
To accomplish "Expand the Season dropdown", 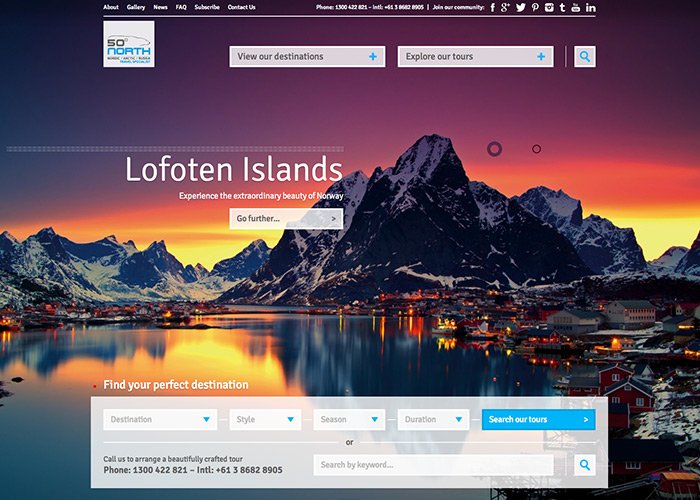I will [x=349, y=420].
